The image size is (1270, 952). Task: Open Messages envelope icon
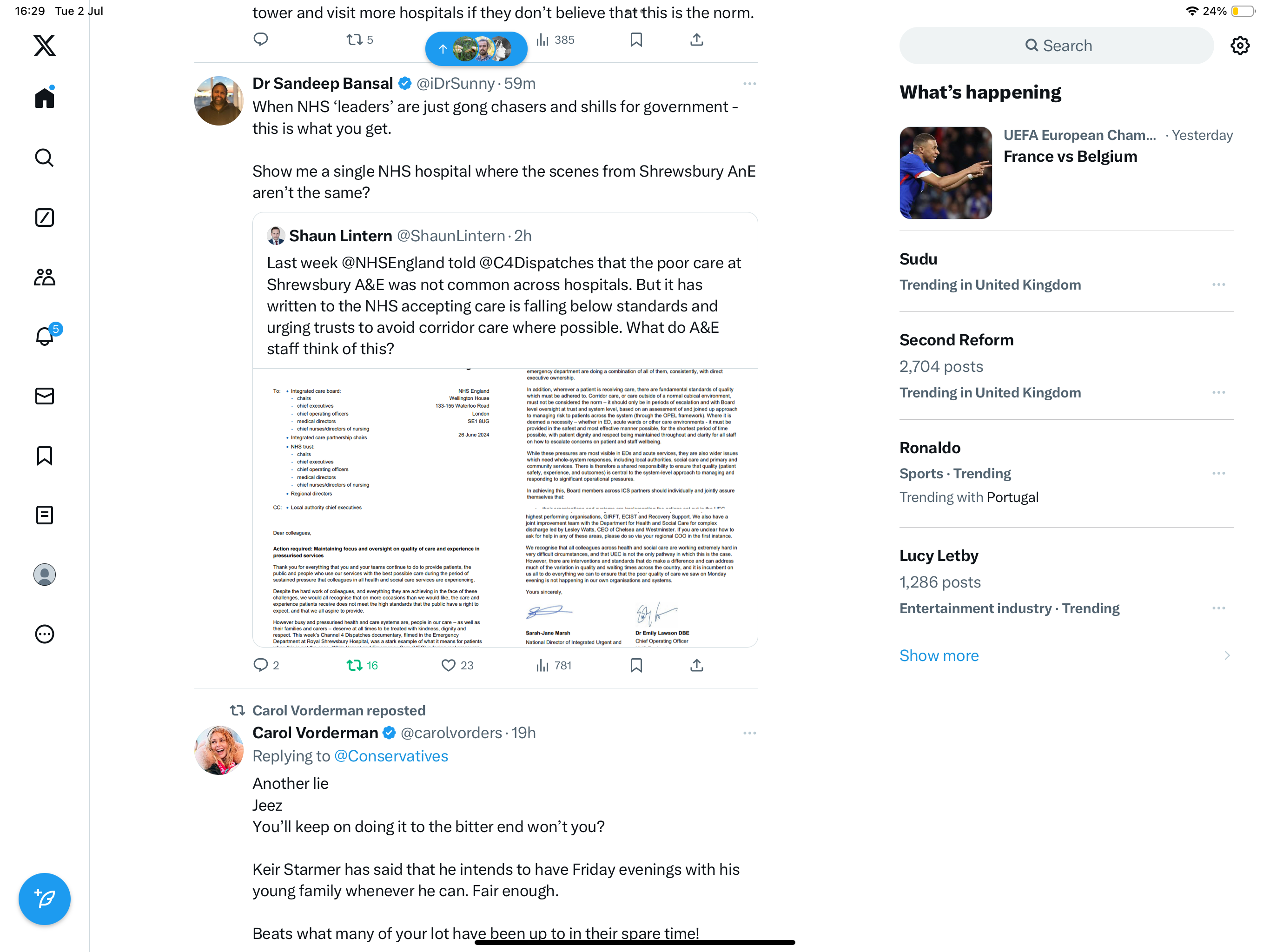pyautogui.click(x=44, y=396)
